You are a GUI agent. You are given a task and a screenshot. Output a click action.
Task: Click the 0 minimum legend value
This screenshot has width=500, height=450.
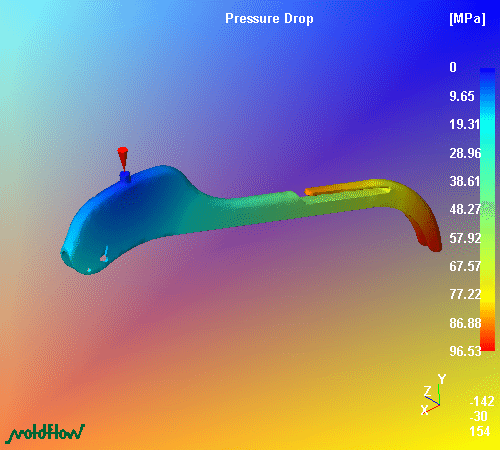[x=453, y=67]
